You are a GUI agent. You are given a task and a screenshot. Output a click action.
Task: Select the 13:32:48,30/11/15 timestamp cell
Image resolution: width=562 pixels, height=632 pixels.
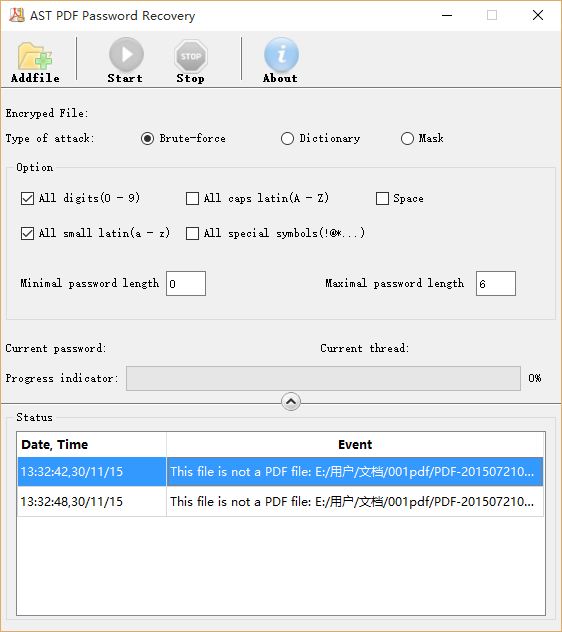(92, 501)
